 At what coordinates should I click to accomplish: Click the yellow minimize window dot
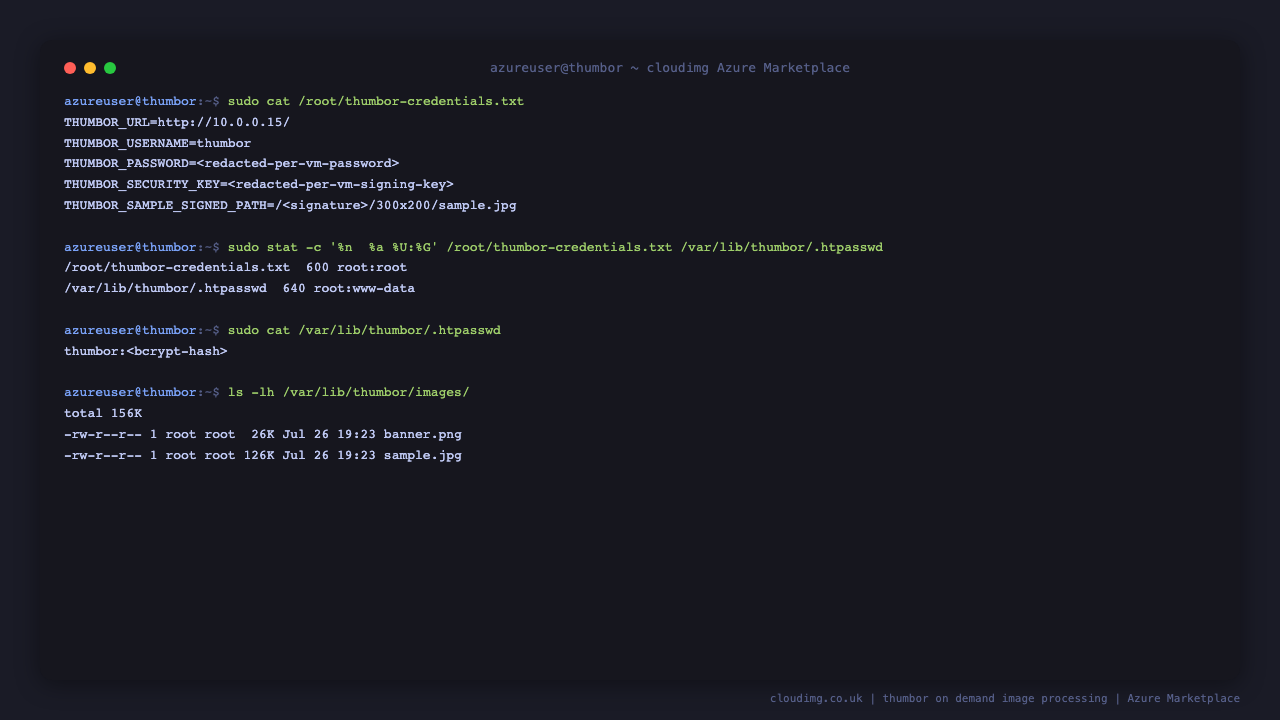pos(90,68)
